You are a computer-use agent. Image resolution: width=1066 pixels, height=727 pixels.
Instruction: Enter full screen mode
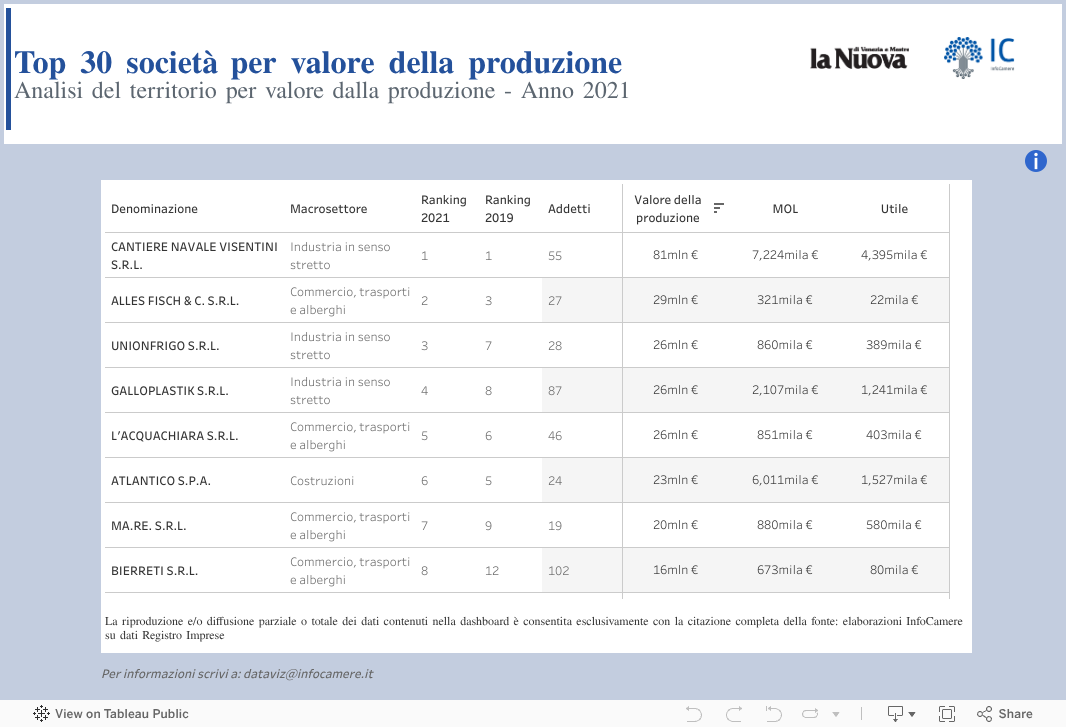(946, 713)
